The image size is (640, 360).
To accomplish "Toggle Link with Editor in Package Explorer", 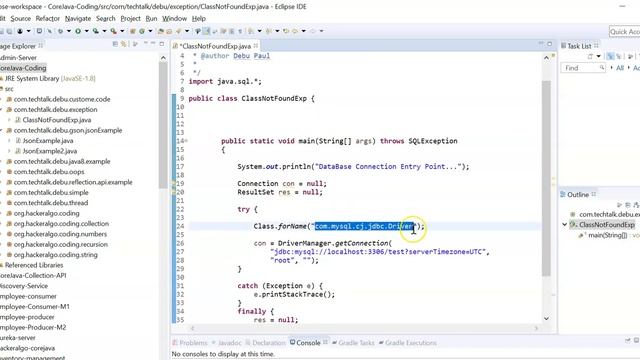I will click(123, 44).
